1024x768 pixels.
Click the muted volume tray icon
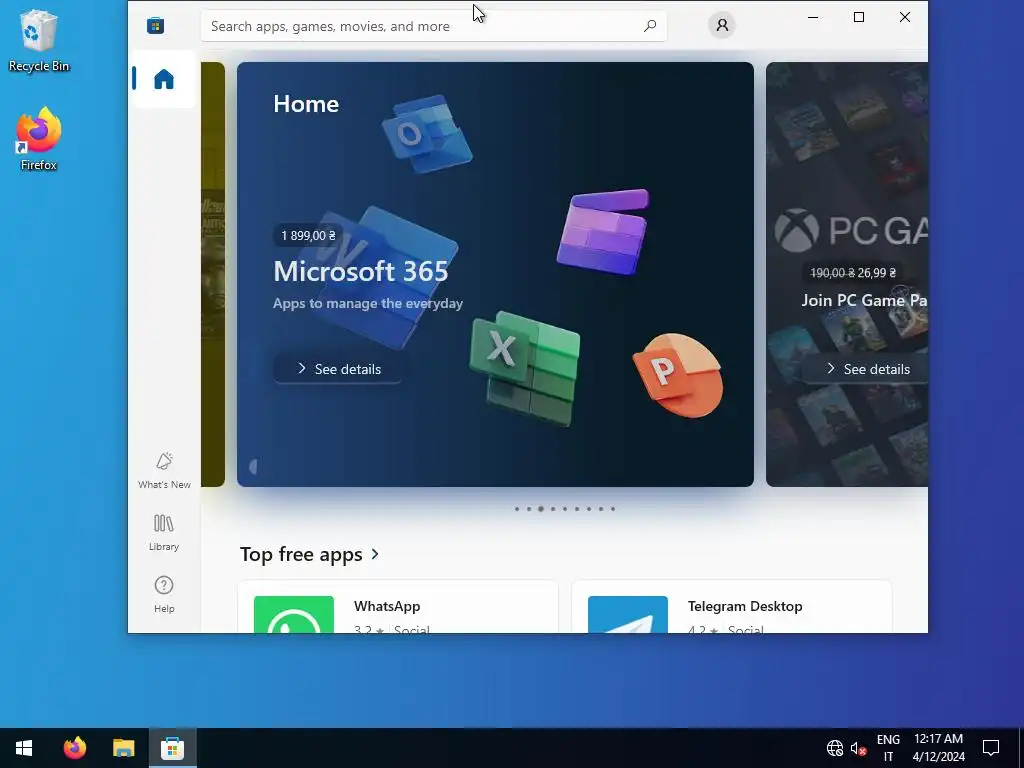[858, 748]
